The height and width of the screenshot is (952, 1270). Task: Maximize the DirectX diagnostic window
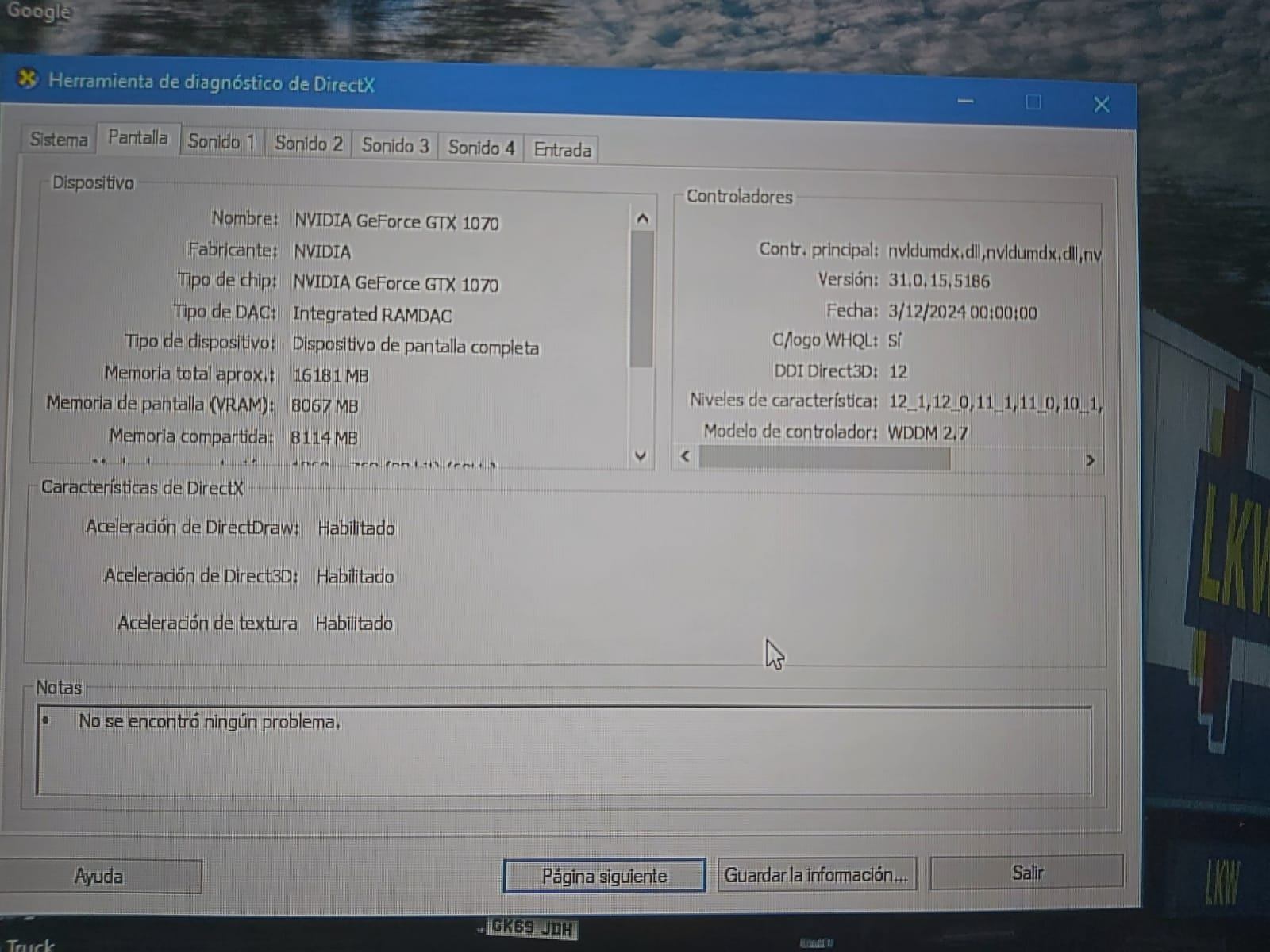coord(1033,102)
